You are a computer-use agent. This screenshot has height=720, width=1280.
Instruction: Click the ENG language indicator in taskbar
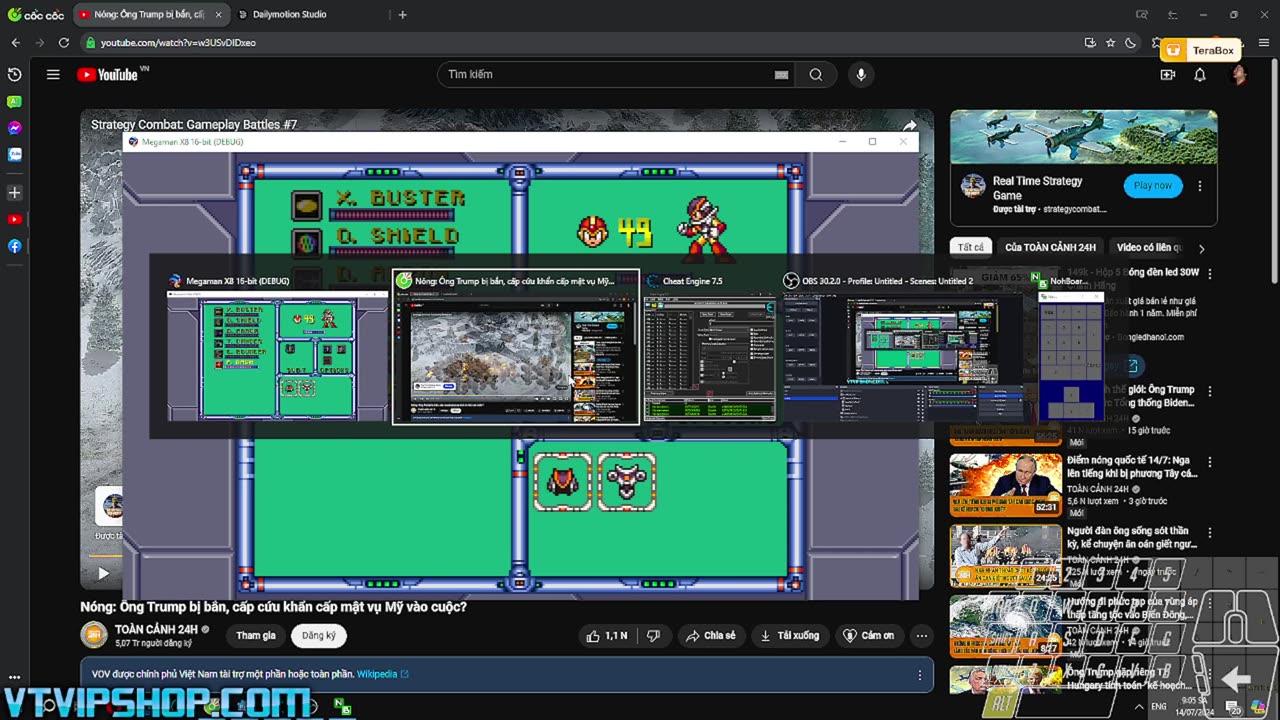tap(1159, 706)
